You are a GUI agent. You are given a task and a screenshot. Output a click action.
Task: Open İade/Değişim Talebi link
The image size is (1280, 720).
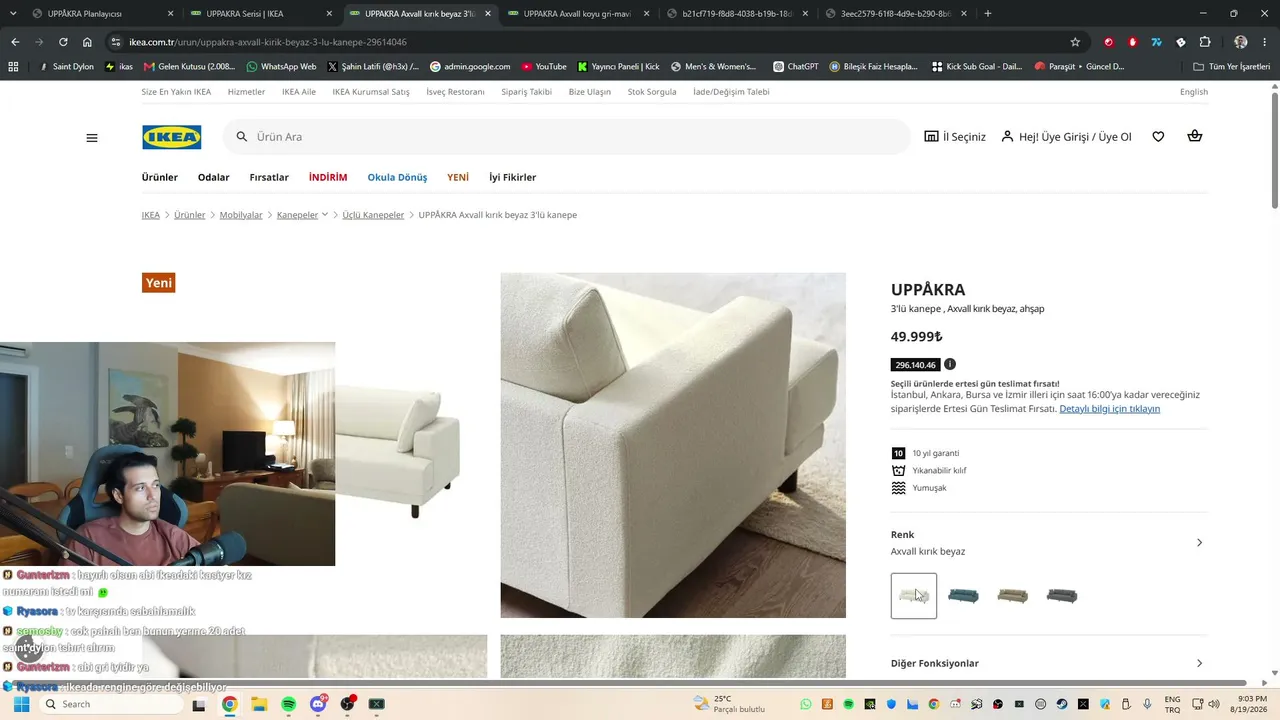(732, 92)
